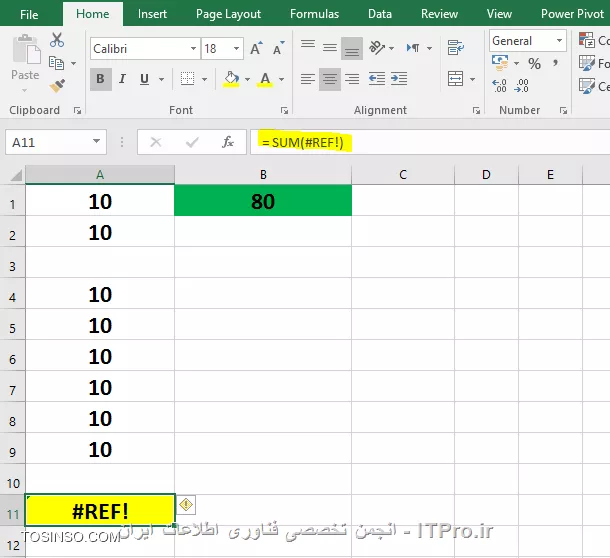This screenshot has width=610, height=558.
Task: Open Clipboard group dialog launcher
Action: point(77,111)
